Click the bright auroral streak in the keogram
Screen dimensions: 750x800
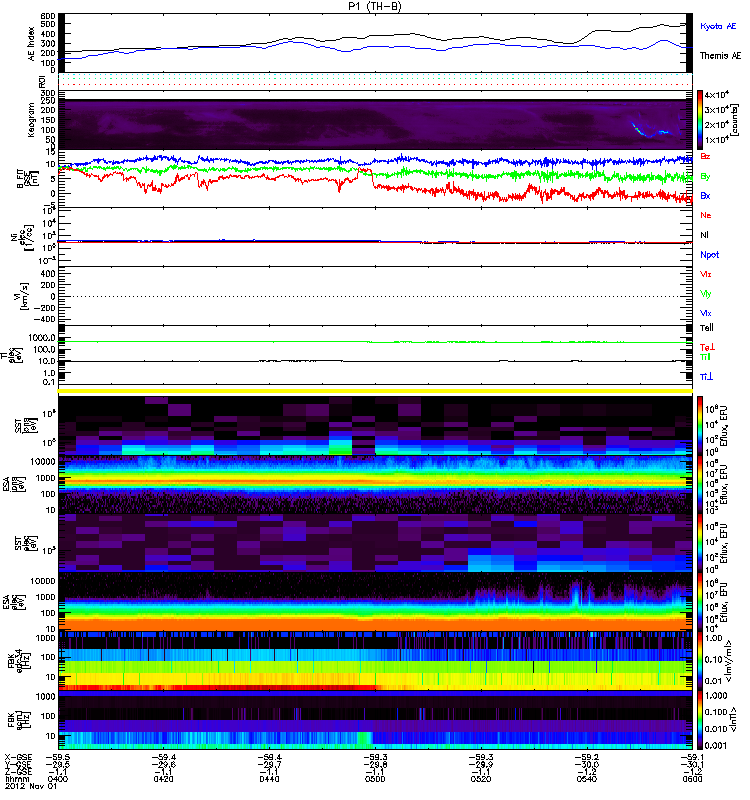tap(651, 132)
